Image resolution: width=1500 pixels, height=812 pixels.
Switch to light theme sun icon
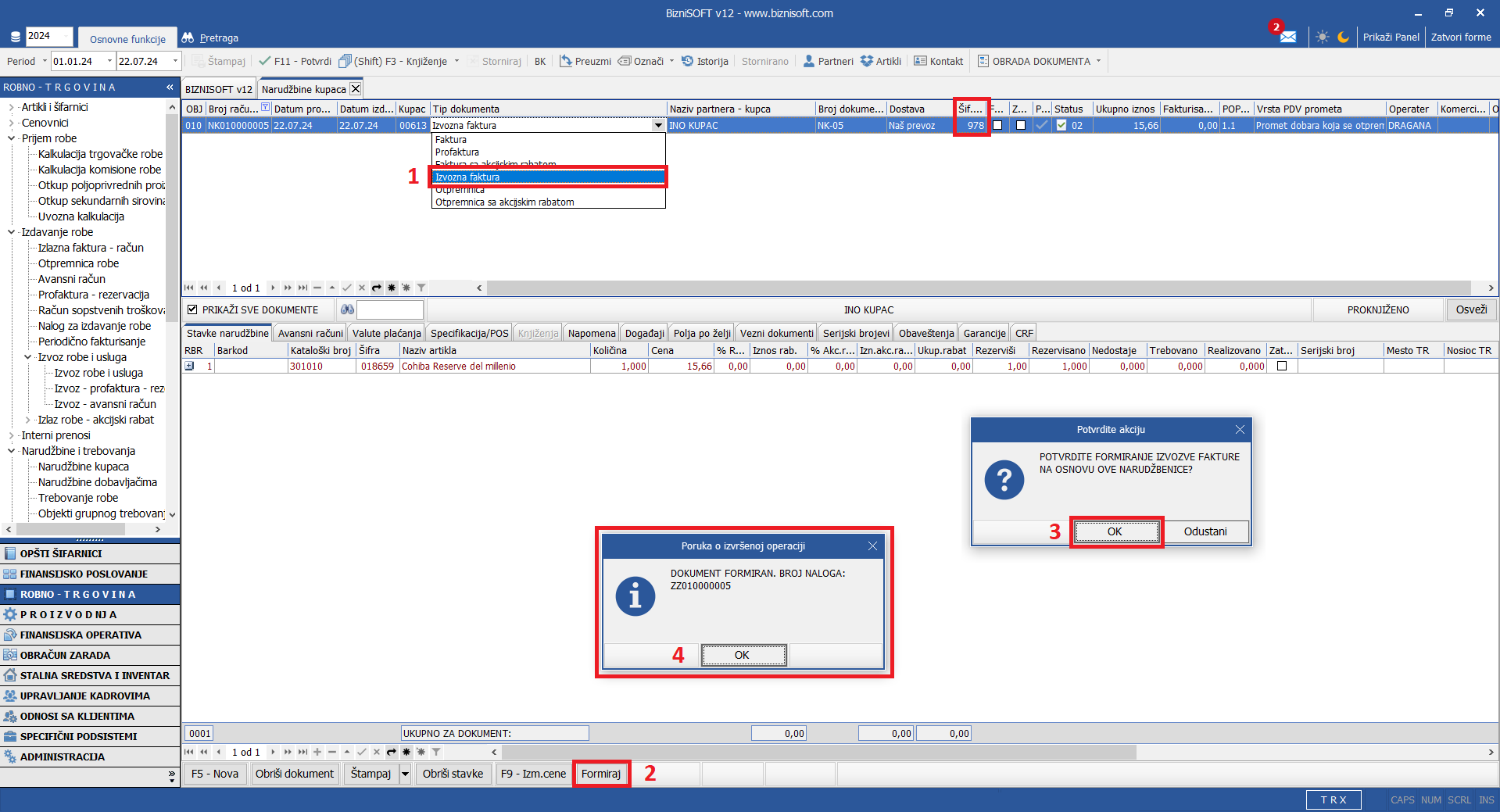[x=1322, y=37]
